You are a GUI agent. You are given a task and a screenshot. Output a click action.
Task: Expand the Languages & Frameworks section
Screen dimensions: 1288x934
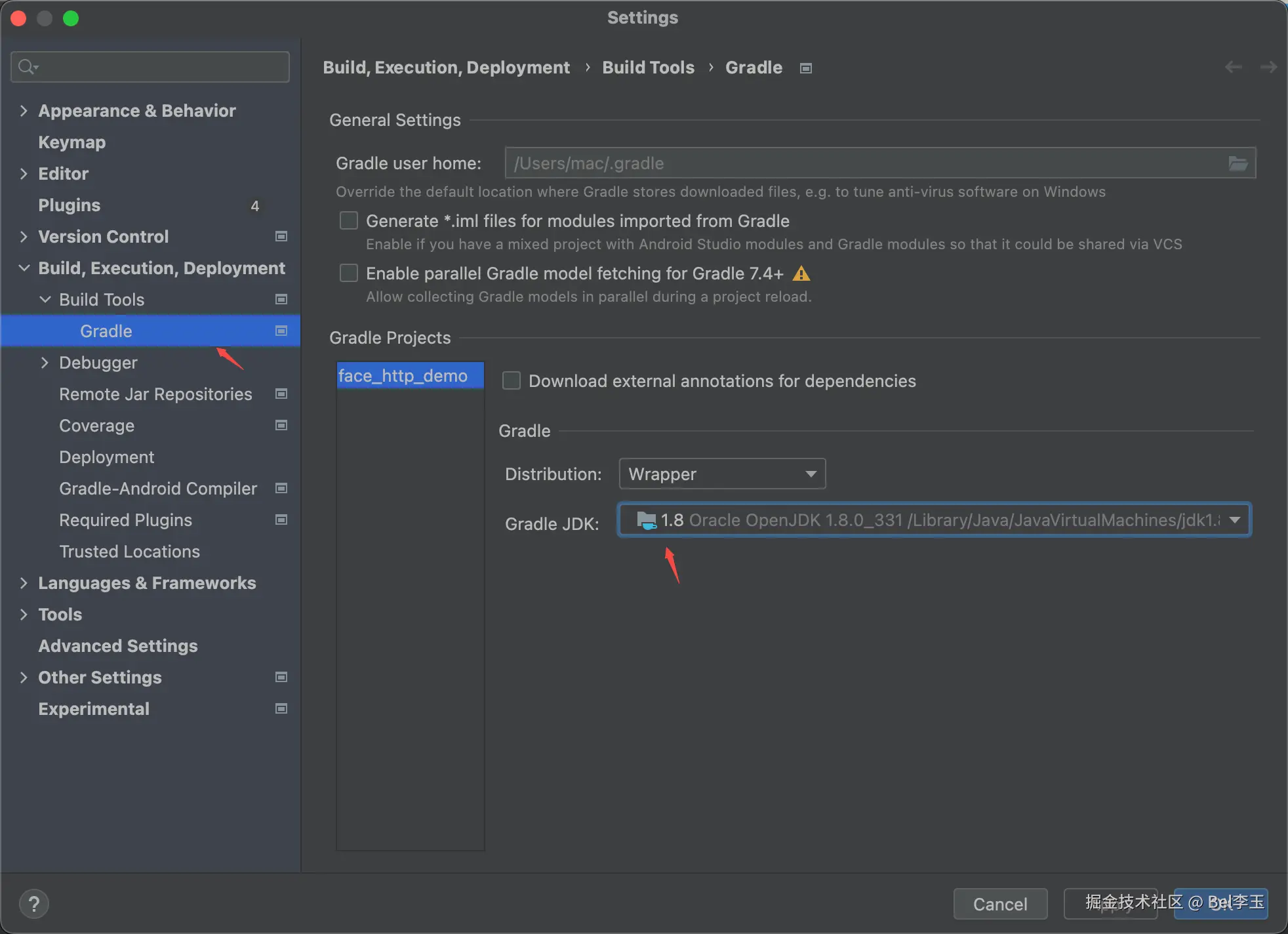tap(24, 583)
